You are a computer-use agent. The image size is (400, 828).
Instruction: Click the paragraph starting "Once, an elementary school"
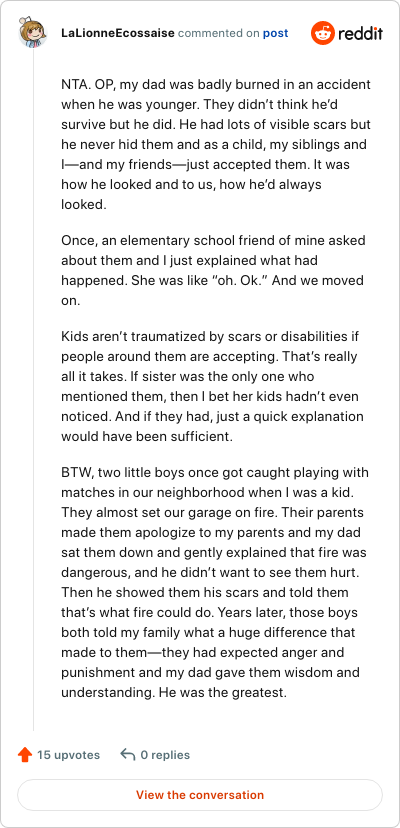tap(213, 270)
